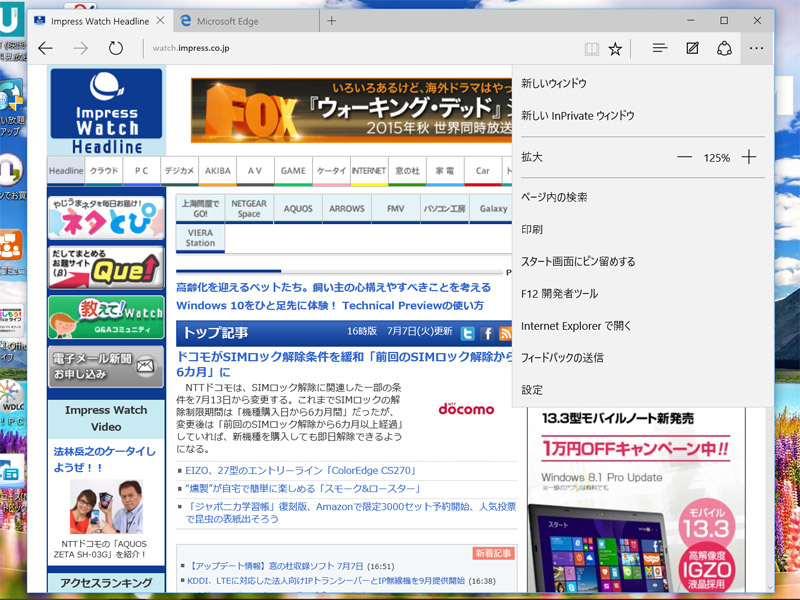Open the EIZO ColorEdge CS270 article link
800x600 pixels.
tap(299, 470)
